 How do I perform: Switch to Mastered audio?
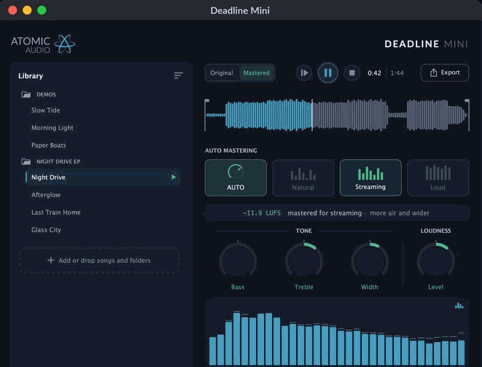[256, 73]
